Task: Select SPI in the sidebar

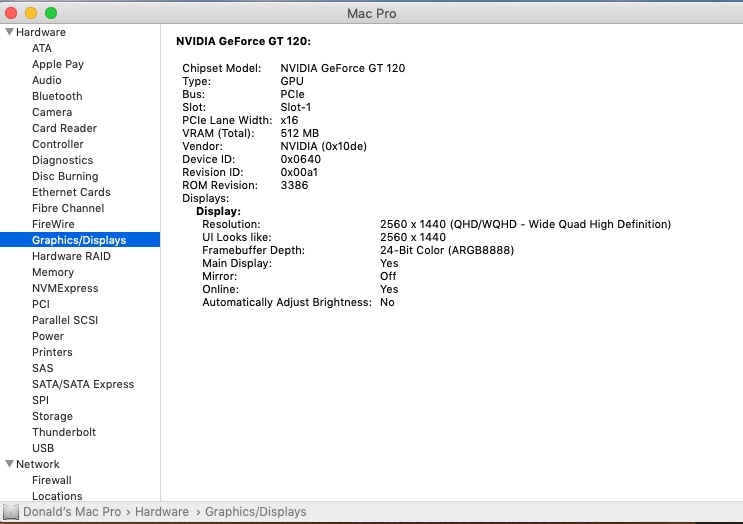Action: pos(40,400)
